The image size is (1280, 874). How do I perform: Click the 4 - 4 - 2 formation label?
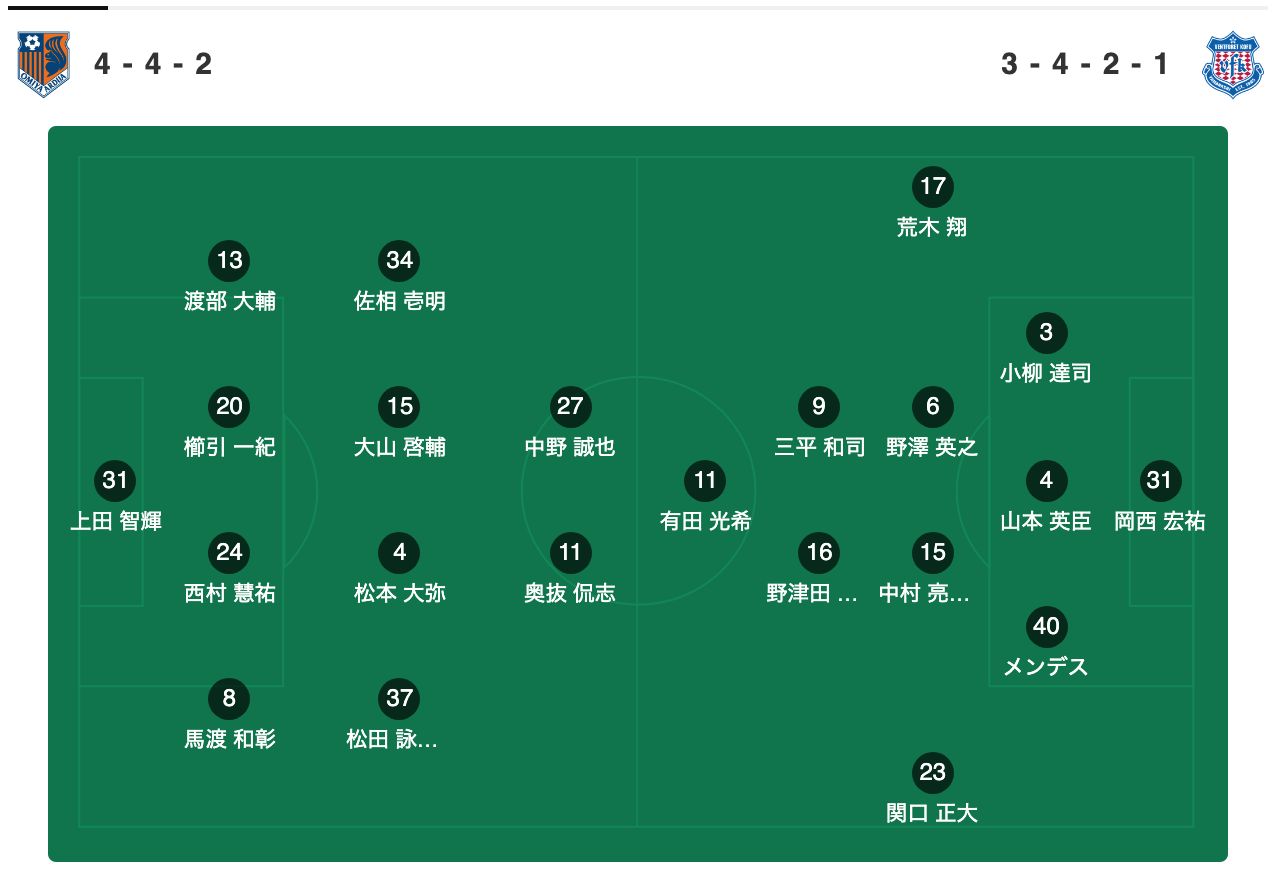(x=153, y=64)
